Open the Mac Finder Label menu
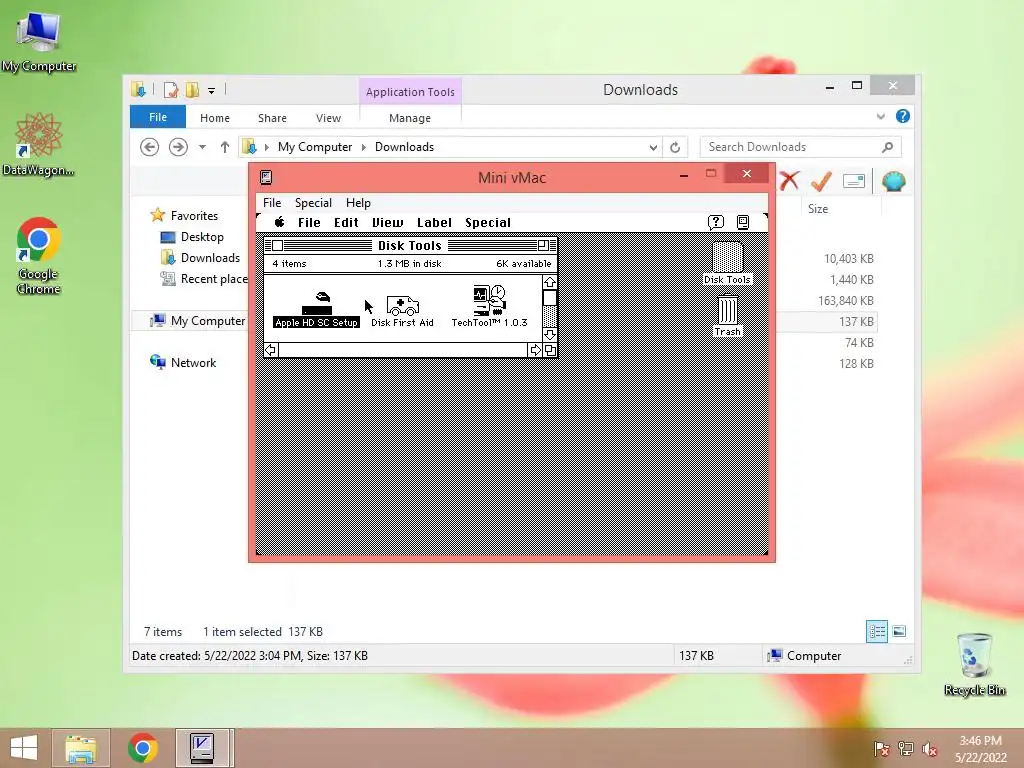 click(x=434, y=222)
